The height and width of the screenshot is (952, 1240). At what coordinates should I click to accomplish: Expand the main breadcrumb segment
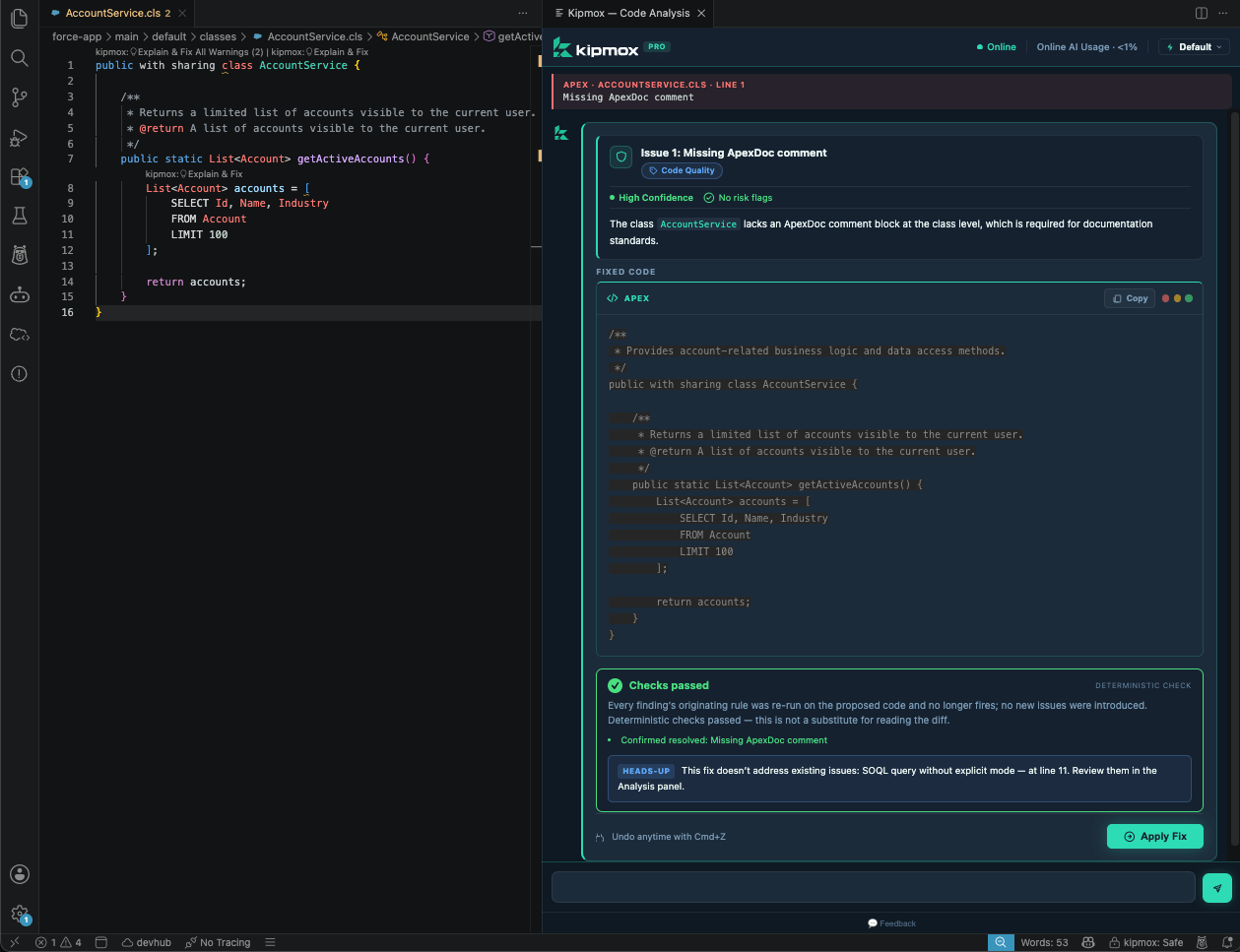click(126, 36)
